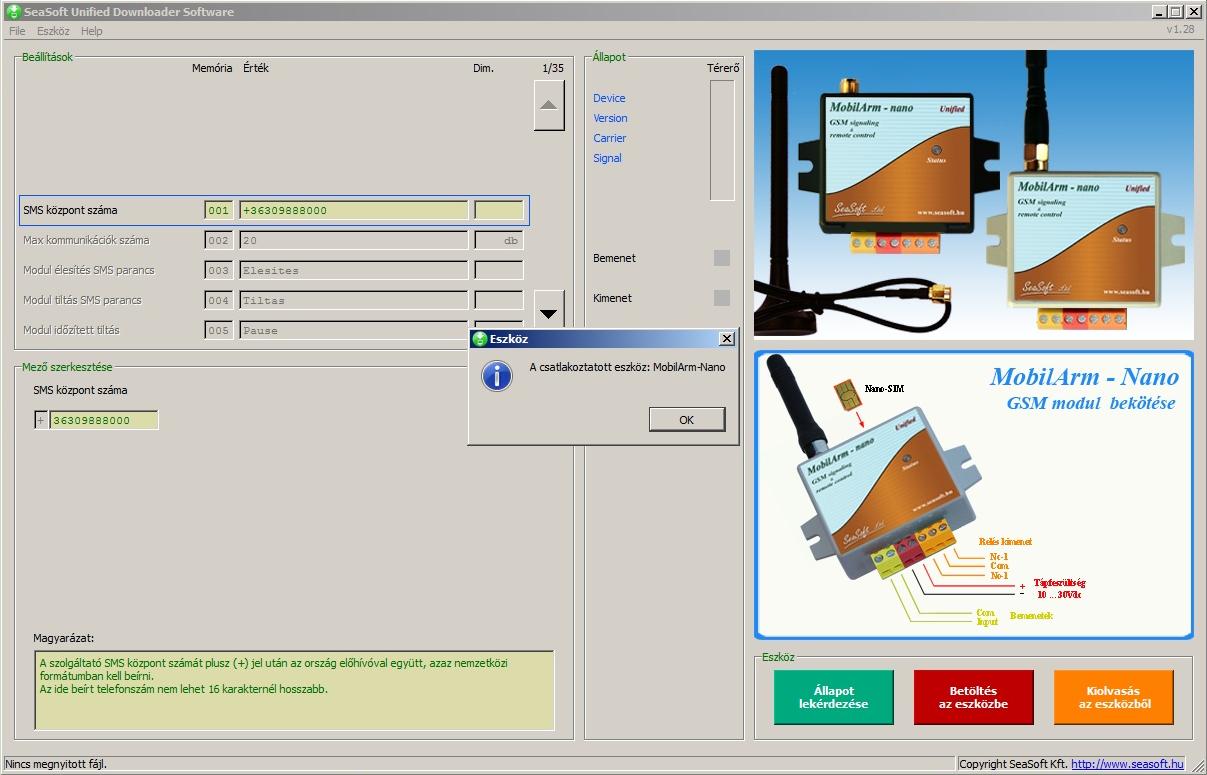Click the Version status label
This screenshot has height=775, width=1207.
[610, 118]
